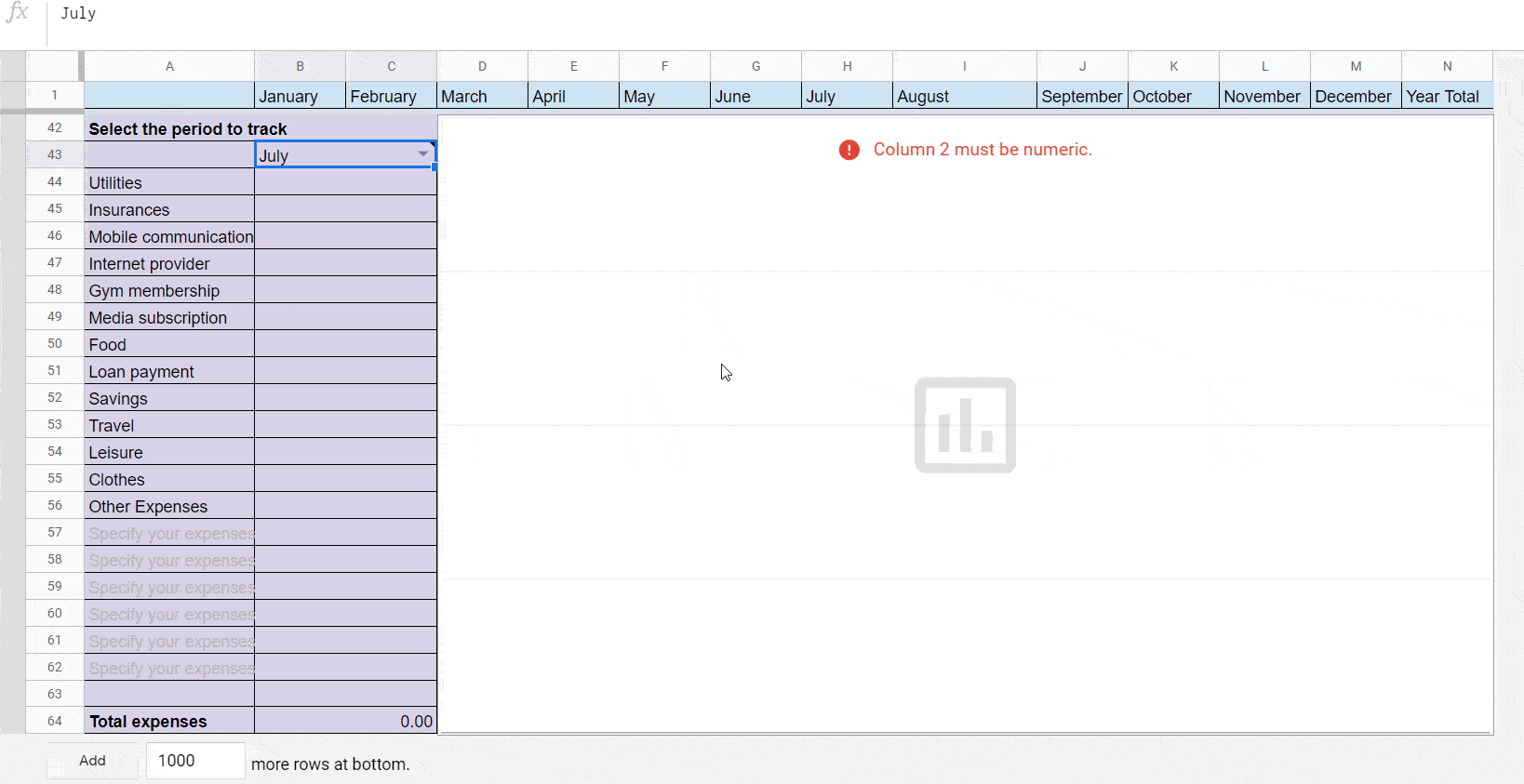Click the March header cell
This screenshot has height=784, width=1524.
point(483,96)
